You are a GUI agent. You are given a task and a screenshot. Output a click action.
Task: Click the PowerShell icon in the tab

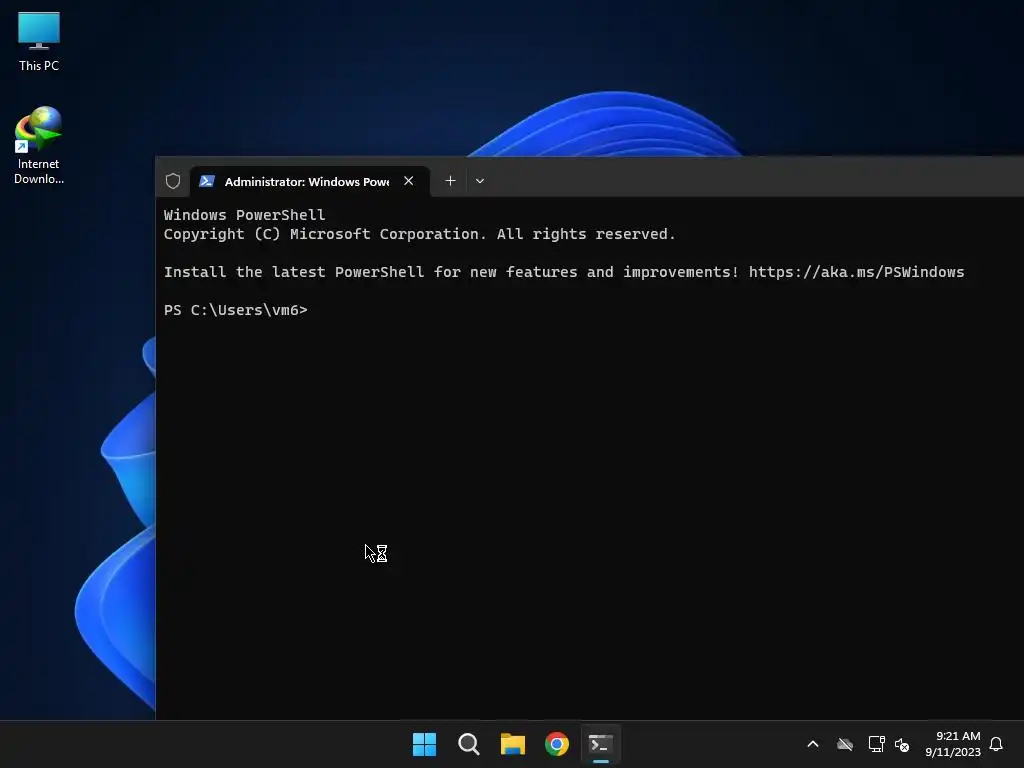point(207,181)
